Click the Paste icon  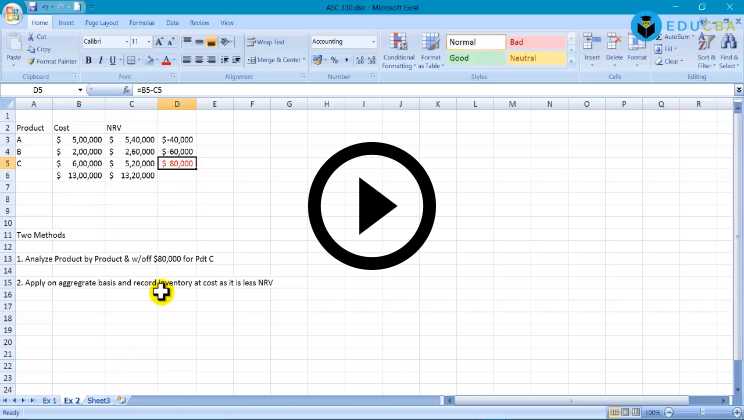coord(13,44)
